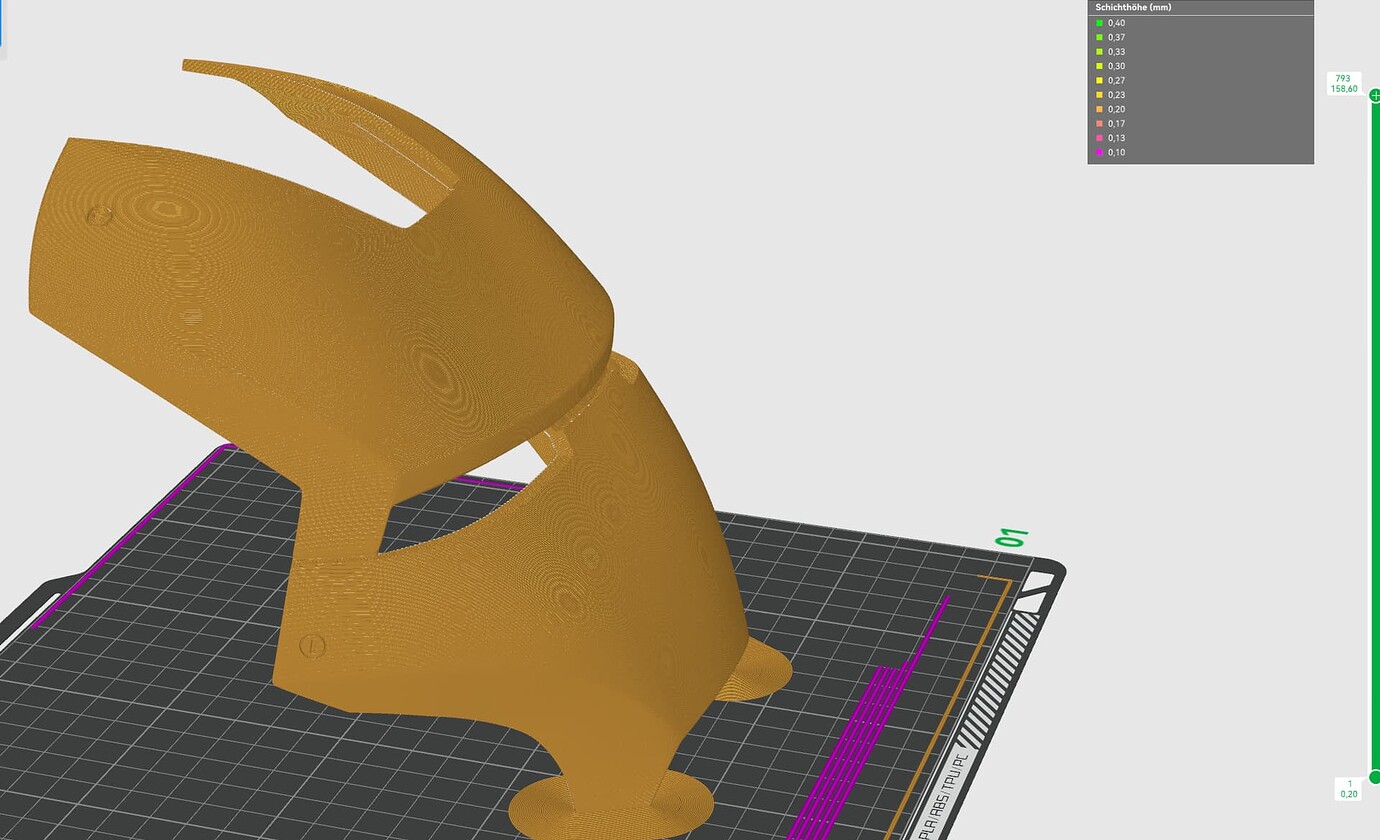Click the green 01 plate number label
Image resolution: width=1380 pixels, height=840 pixels.
(1013, 538)
